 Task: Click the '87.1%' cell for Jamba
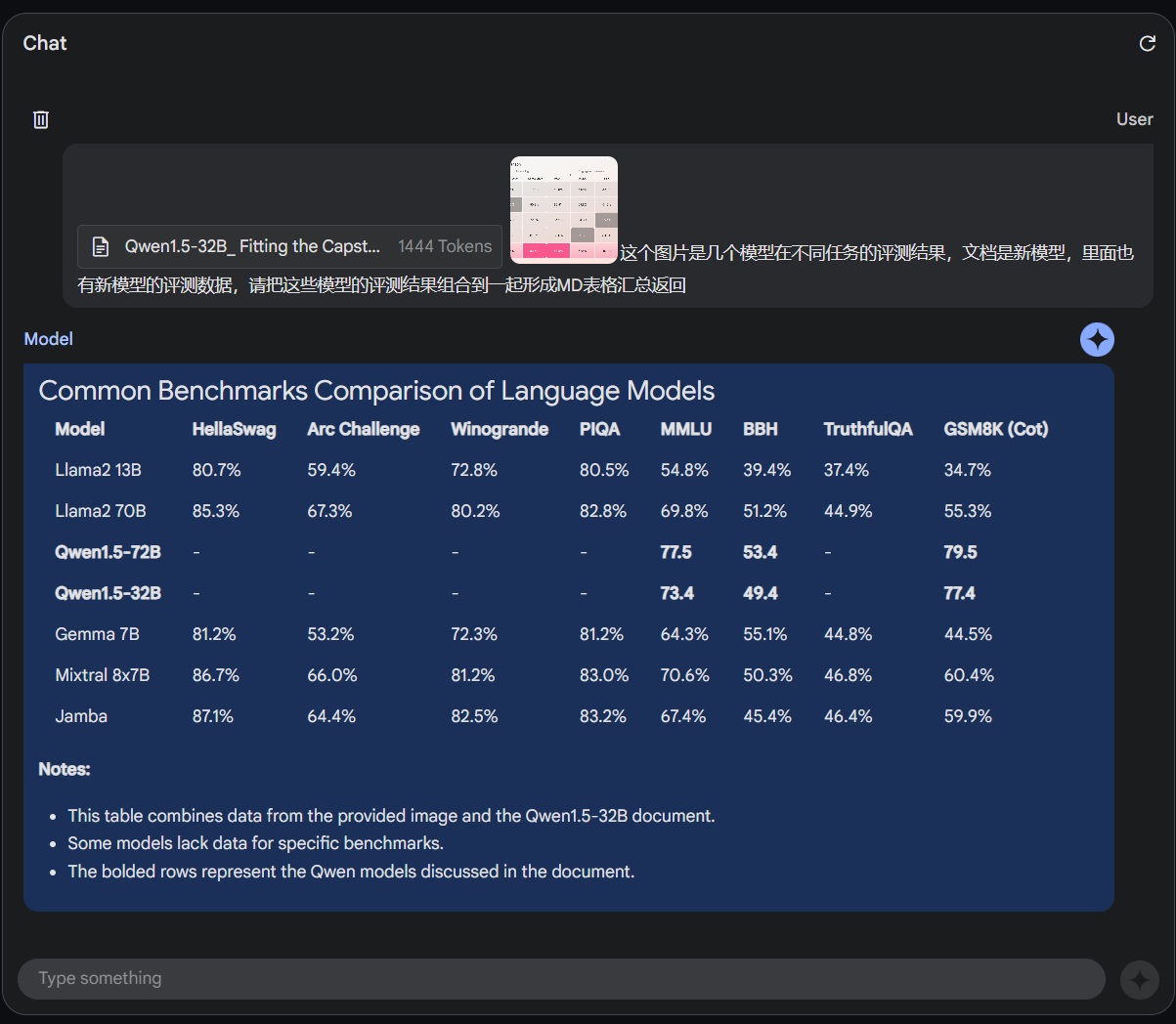(213, 716)
